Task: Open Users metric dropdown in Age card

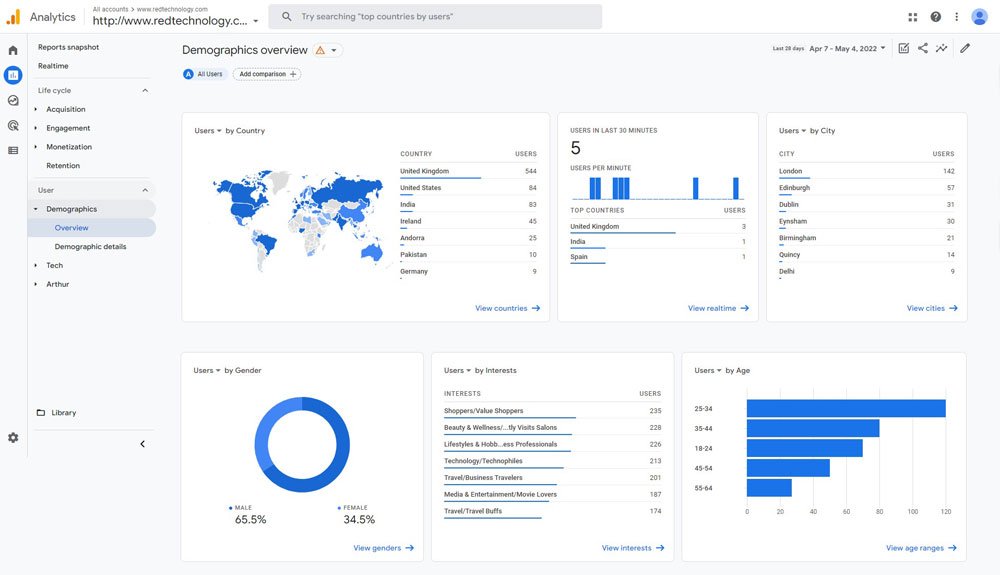Action: [708, 370]
